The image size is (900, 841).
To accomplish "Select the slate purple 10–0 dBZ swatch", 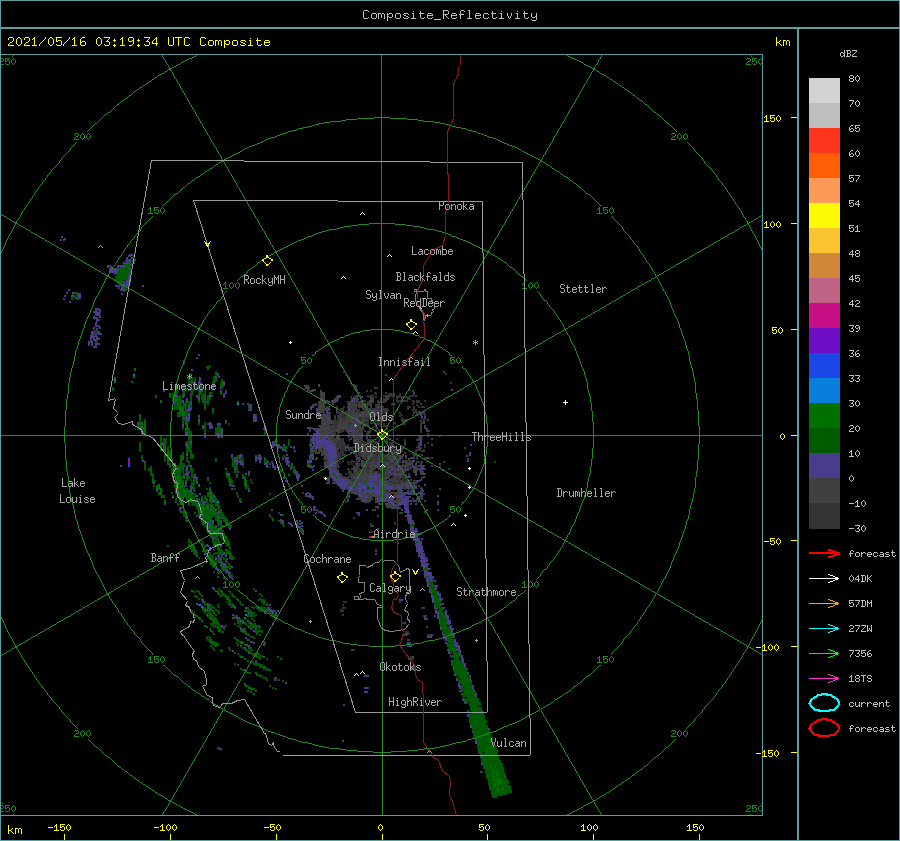I will [824, 466].
